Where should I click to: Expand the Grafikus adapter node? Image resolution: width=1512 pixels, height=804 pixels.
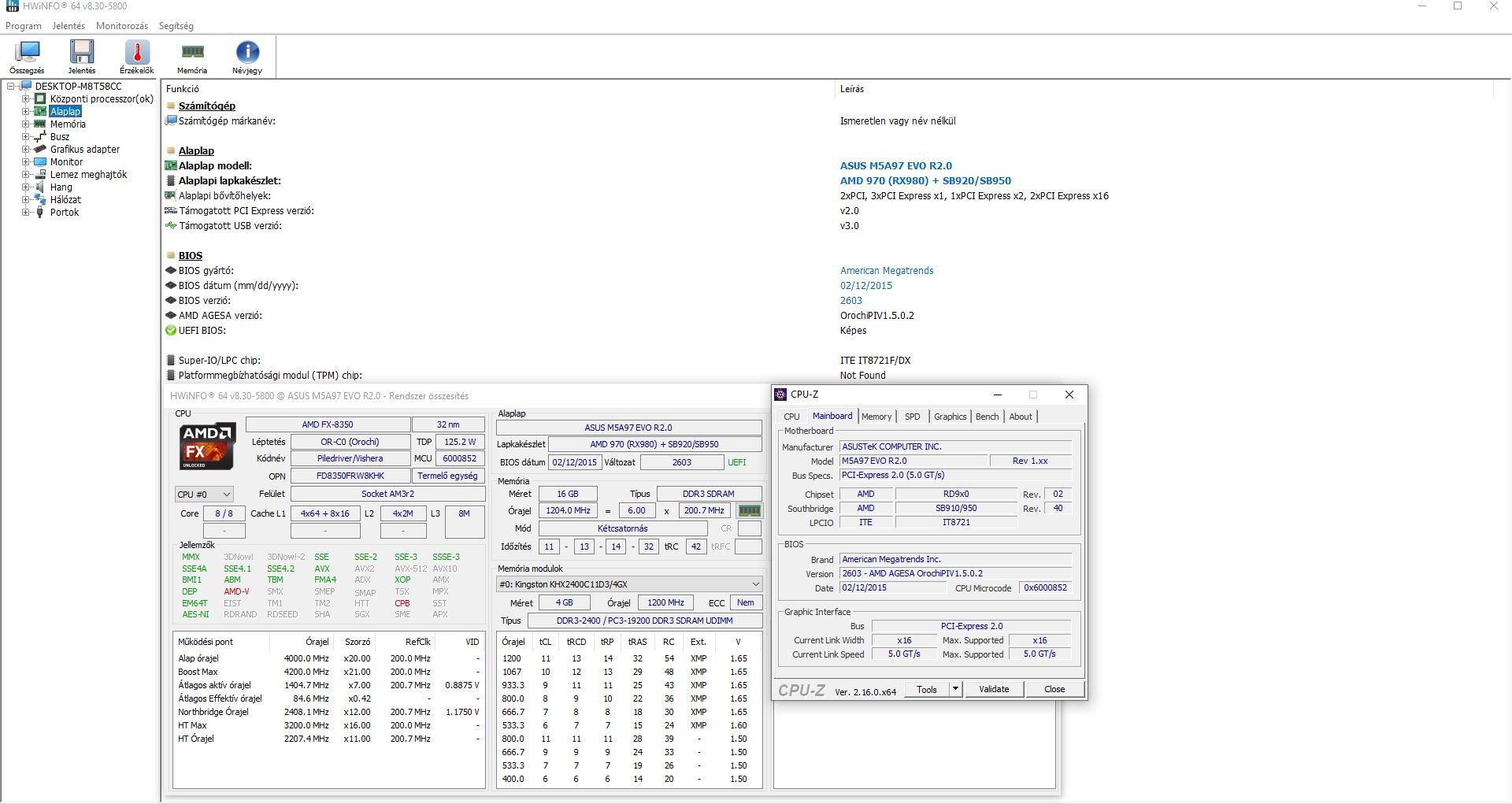coord(25,150)
